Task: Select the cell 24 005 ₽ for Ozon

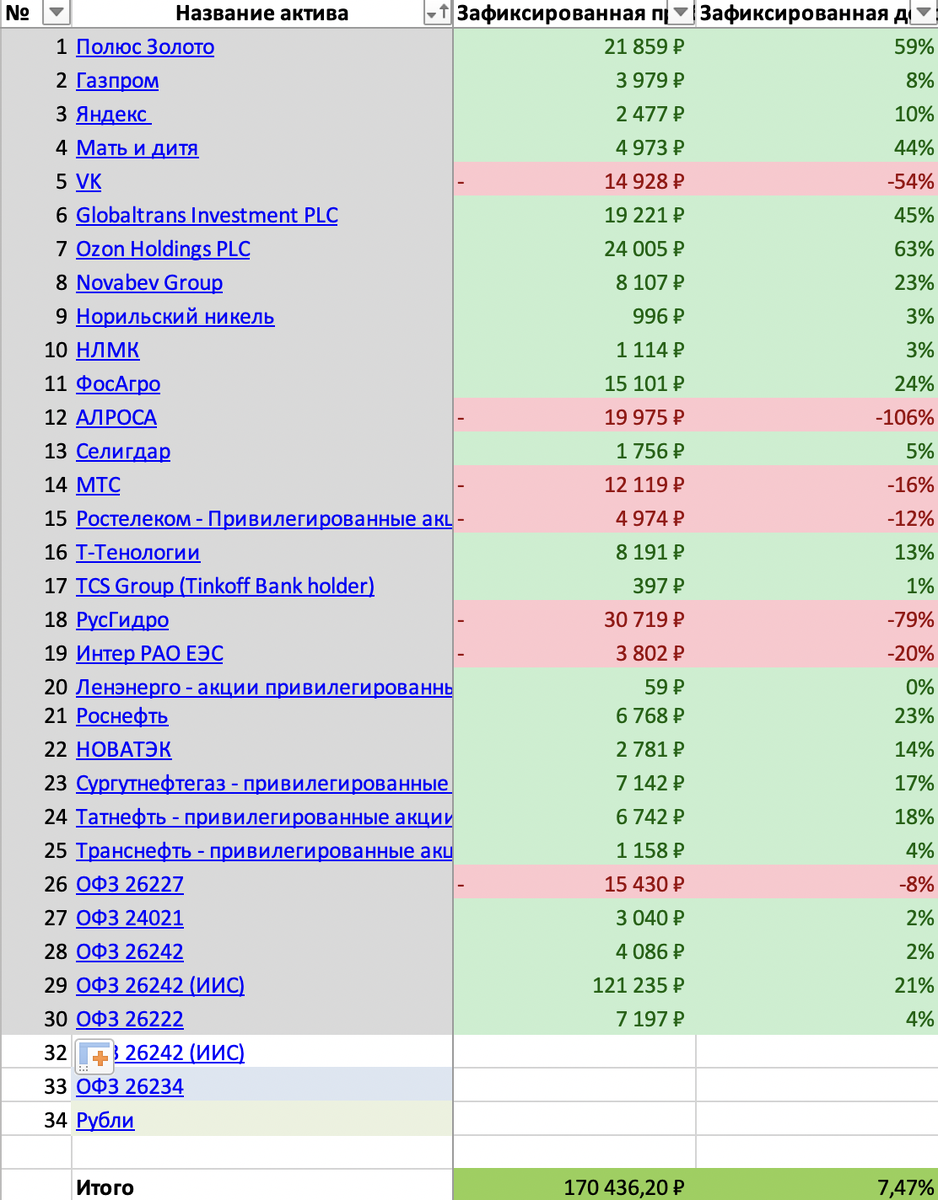Action: (574, 249)
